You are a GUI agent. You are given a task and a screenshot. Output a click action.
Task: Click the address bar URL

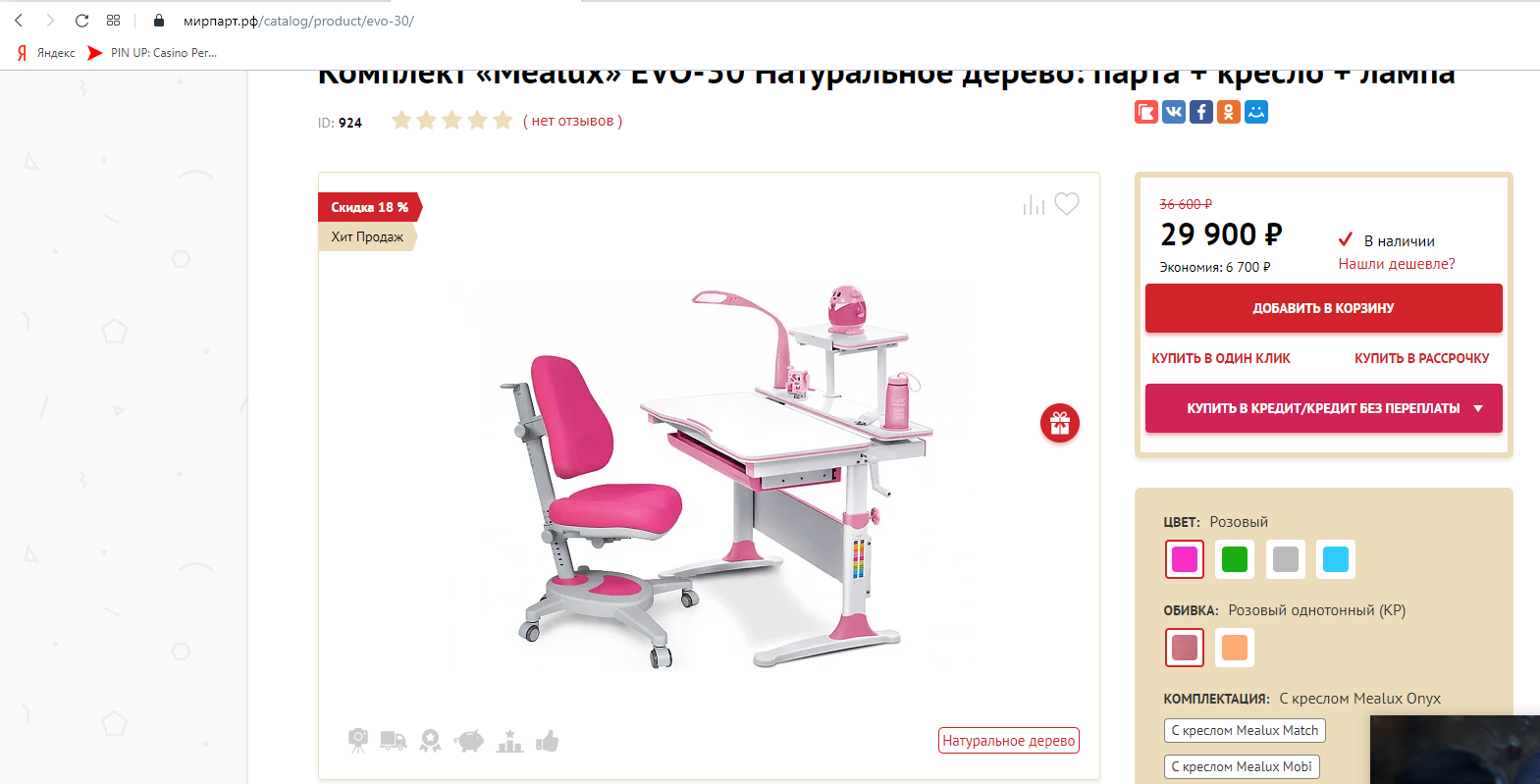pos(298,21)
